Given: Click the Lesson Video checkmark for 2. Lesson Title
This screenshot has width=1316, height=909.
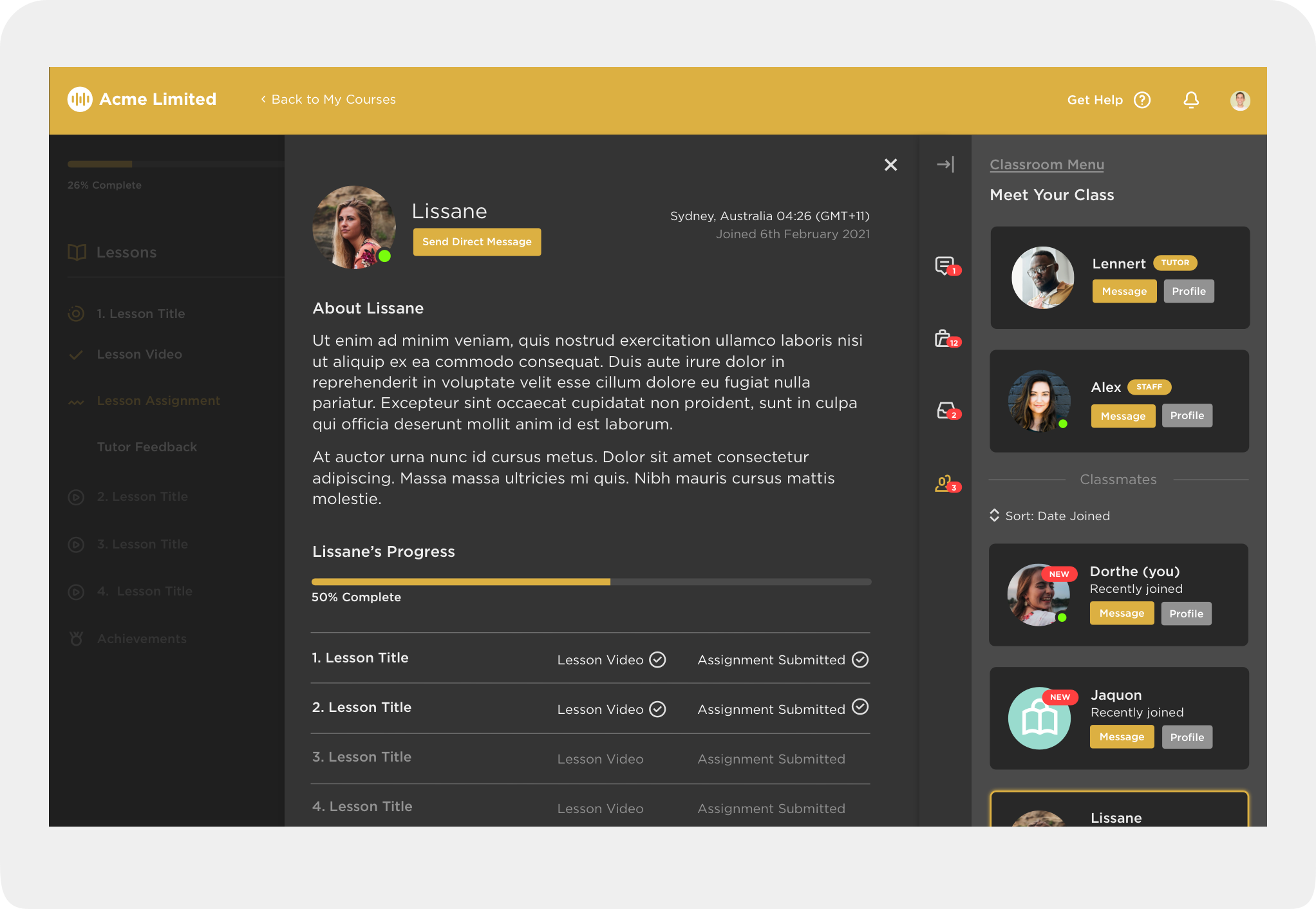Looking at the screenshot, I should [657, 709].
